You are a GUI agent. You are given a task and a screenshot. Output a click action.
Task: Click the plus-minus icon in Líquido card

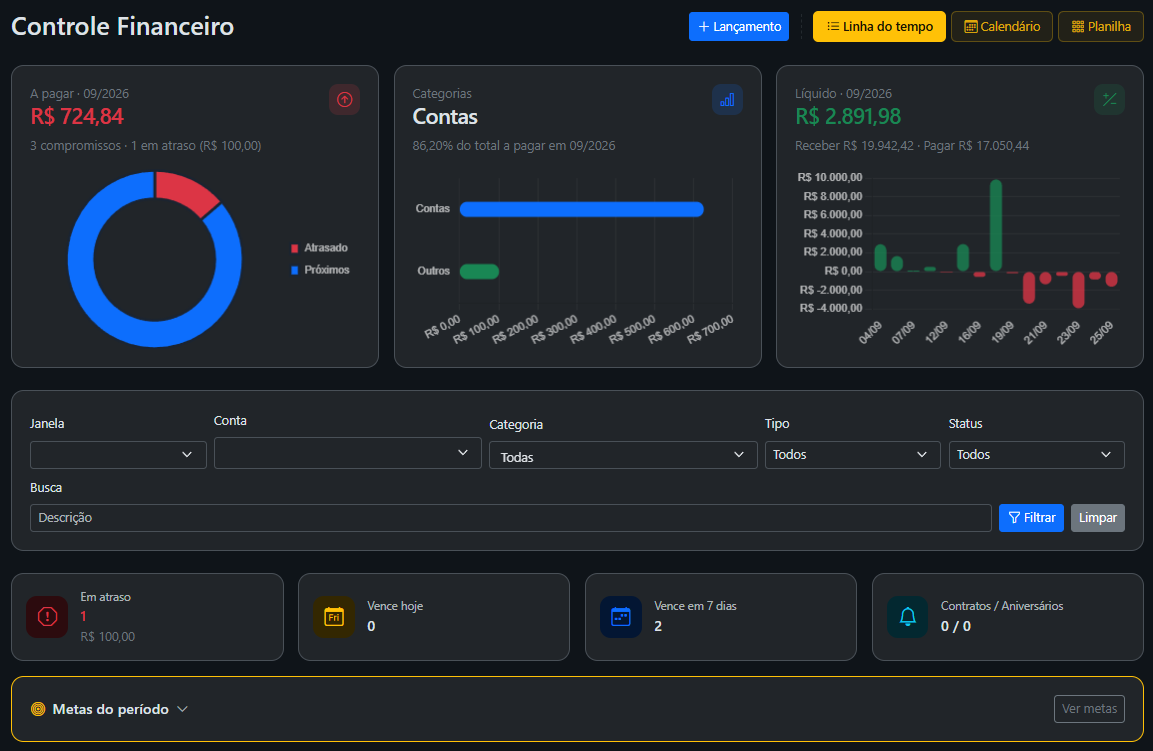click(x=1110, y=99)
